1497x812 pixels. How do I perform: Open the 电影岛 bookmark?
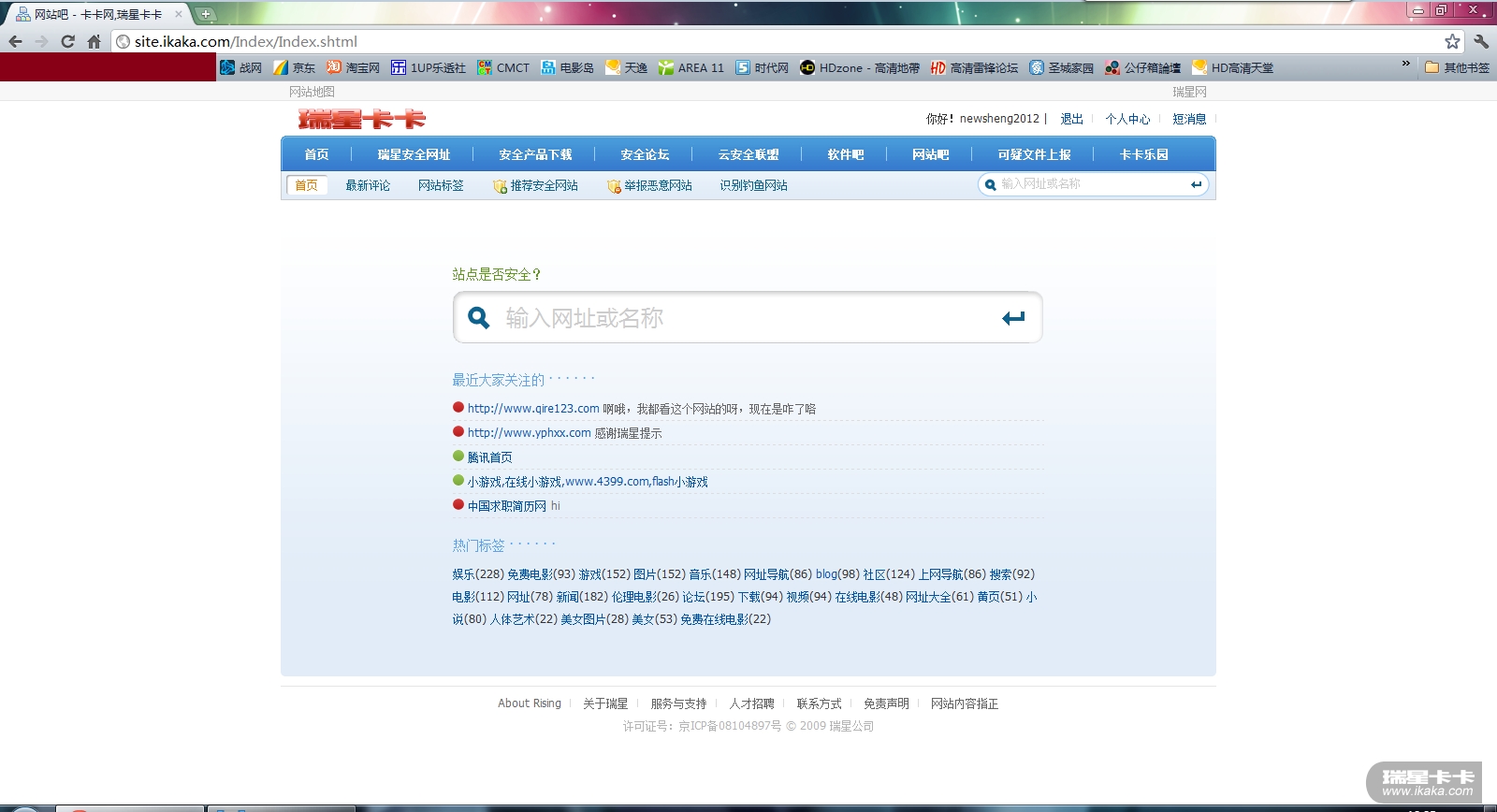[568, 67]
